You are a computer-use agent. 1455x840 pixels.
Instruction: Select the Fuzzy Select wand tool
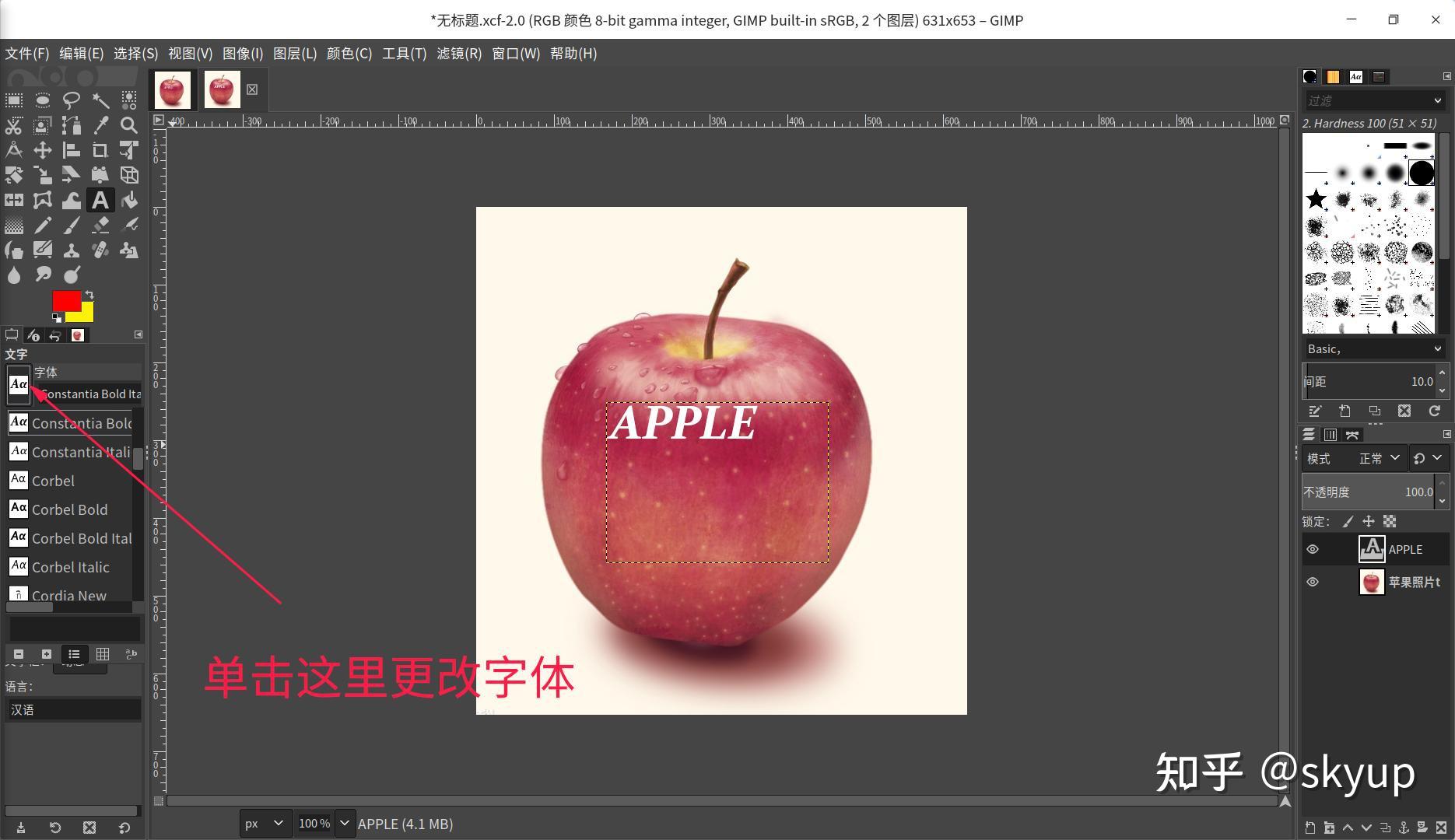101,100
